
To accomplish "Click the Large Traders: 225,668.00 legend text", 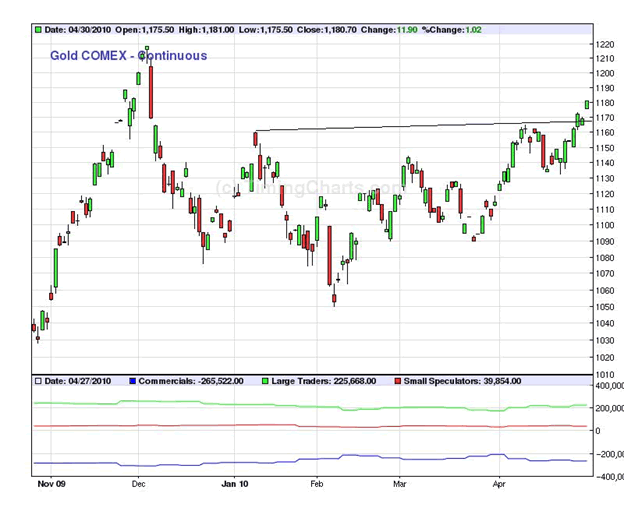I will point(325,381).
